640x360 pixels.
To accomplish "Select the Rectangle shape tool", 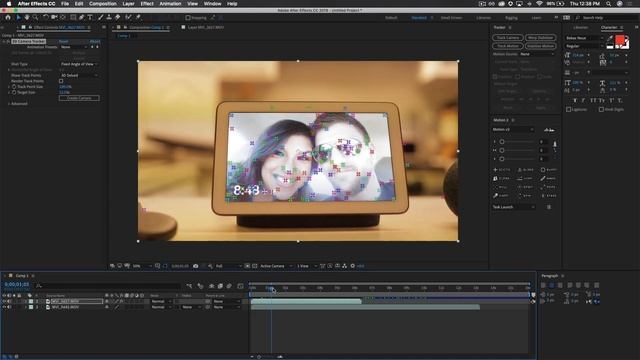I will point(73,18).
